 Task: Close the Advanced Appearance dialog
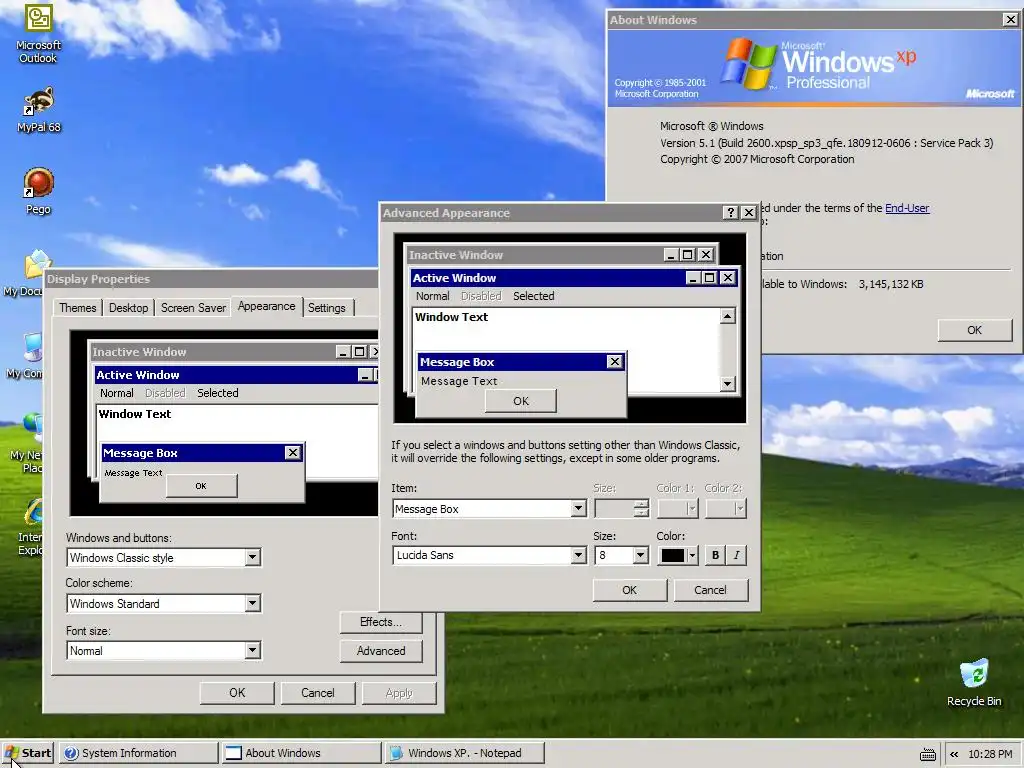(749, 212)
